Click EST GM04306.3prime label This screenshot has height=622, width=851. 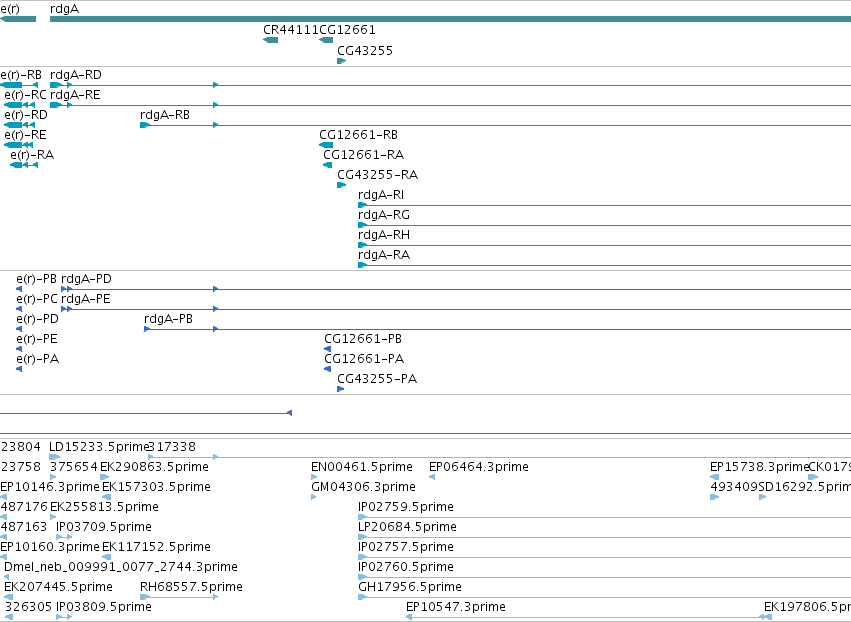point(363,487)
